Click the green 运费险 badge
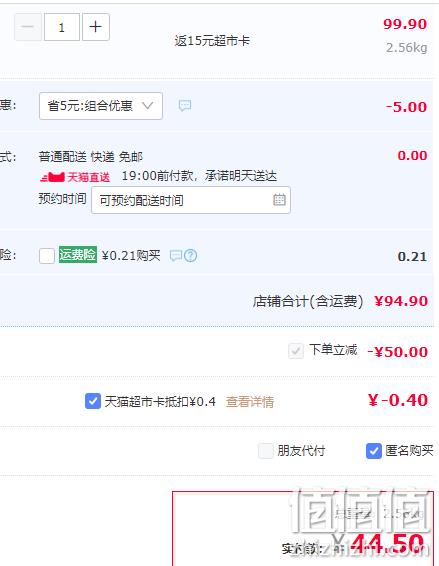Screen dimensions: 439x566 point(78,254)
